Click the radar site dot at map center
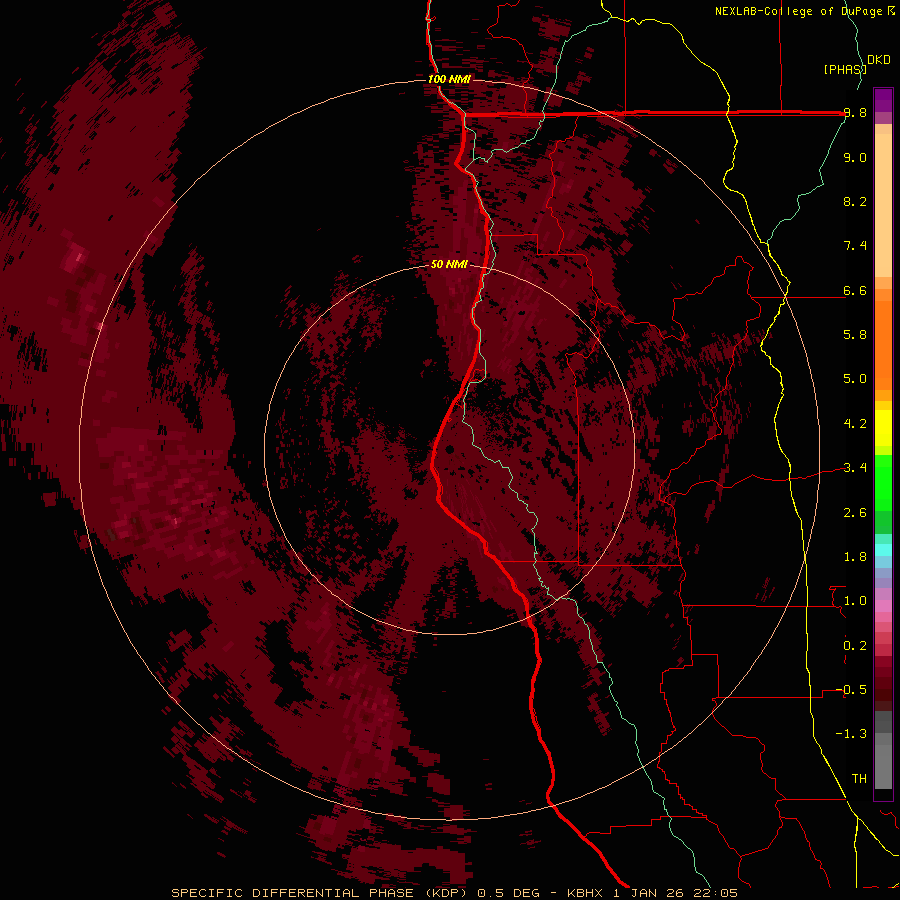 [x=449, y=449]
